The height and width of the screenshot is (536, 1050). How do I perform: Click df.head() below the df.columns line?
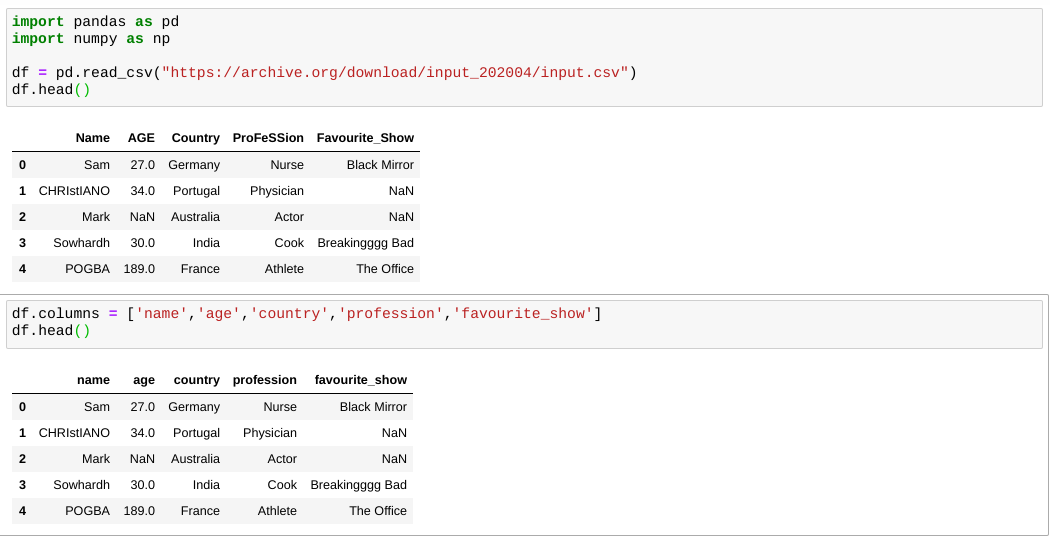tap(51, 331)
